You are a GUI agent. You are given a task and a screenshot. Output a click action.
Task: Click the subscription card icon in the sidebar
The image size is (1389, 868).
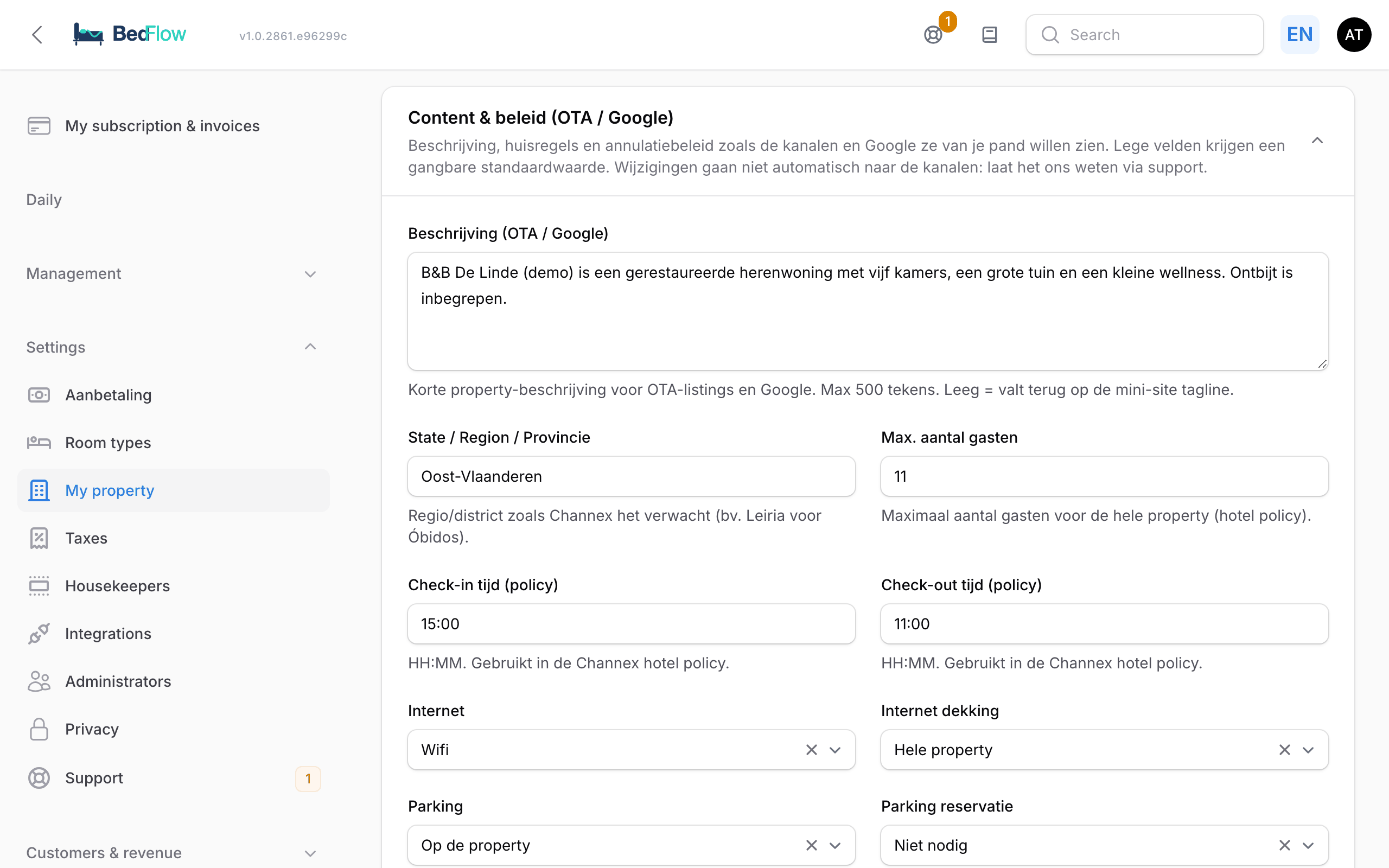(x=39, y=126)
